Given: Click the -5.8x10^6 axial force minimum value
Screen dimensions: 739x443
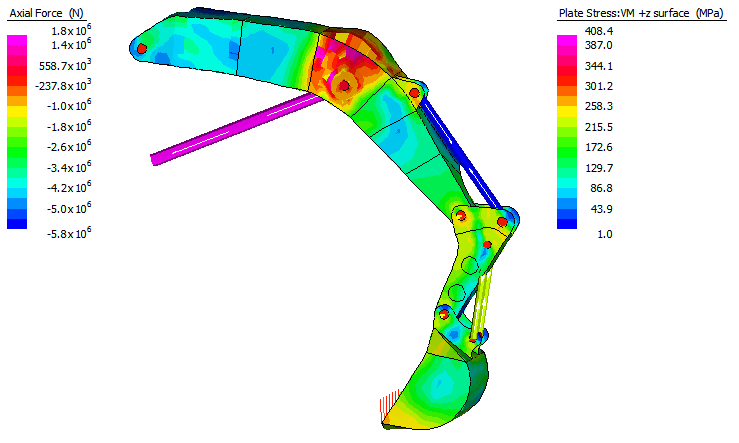Looking at the screenshot, I should click(x=69, y=233).
